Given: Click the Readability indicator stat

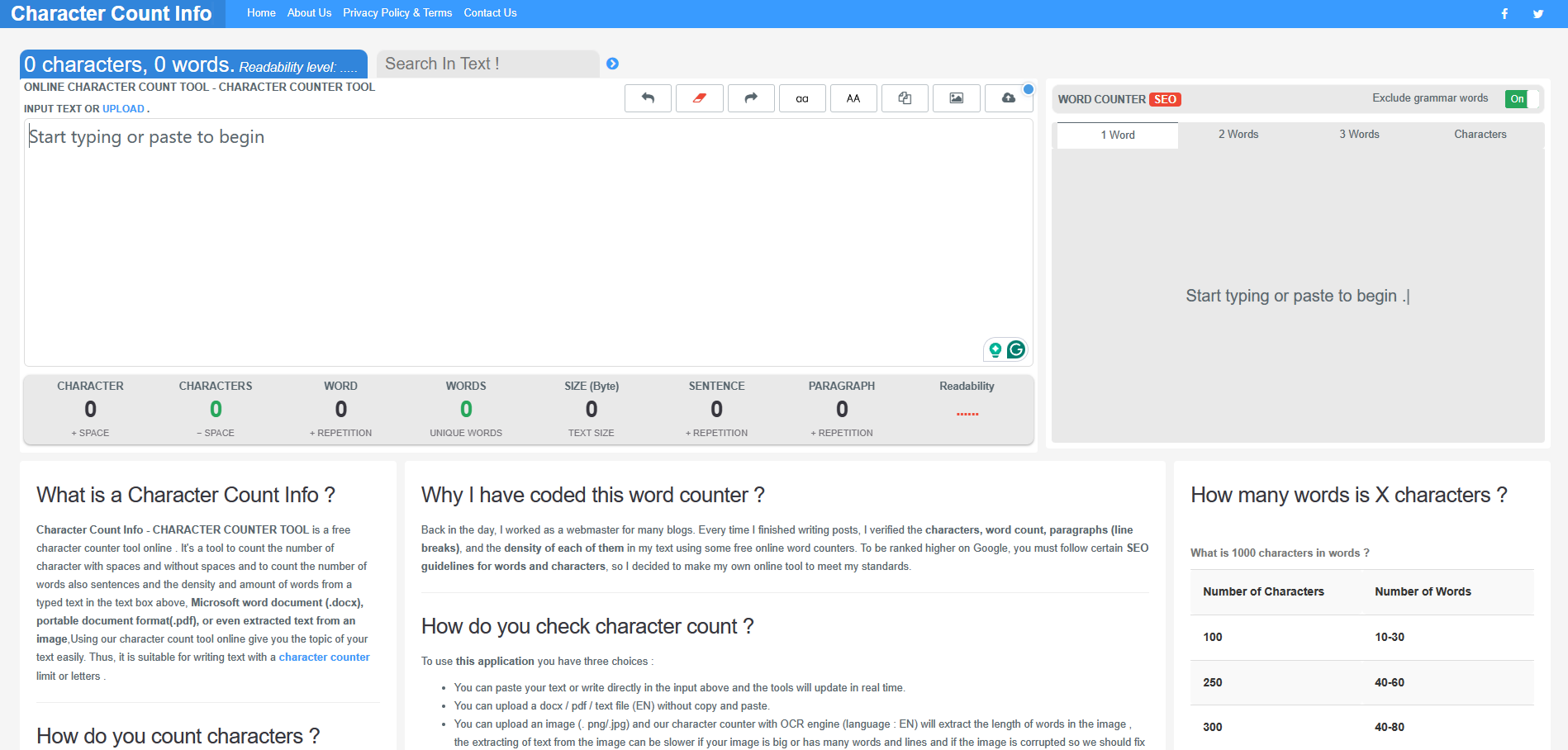Looking at the screenshot, I should 967,401.
